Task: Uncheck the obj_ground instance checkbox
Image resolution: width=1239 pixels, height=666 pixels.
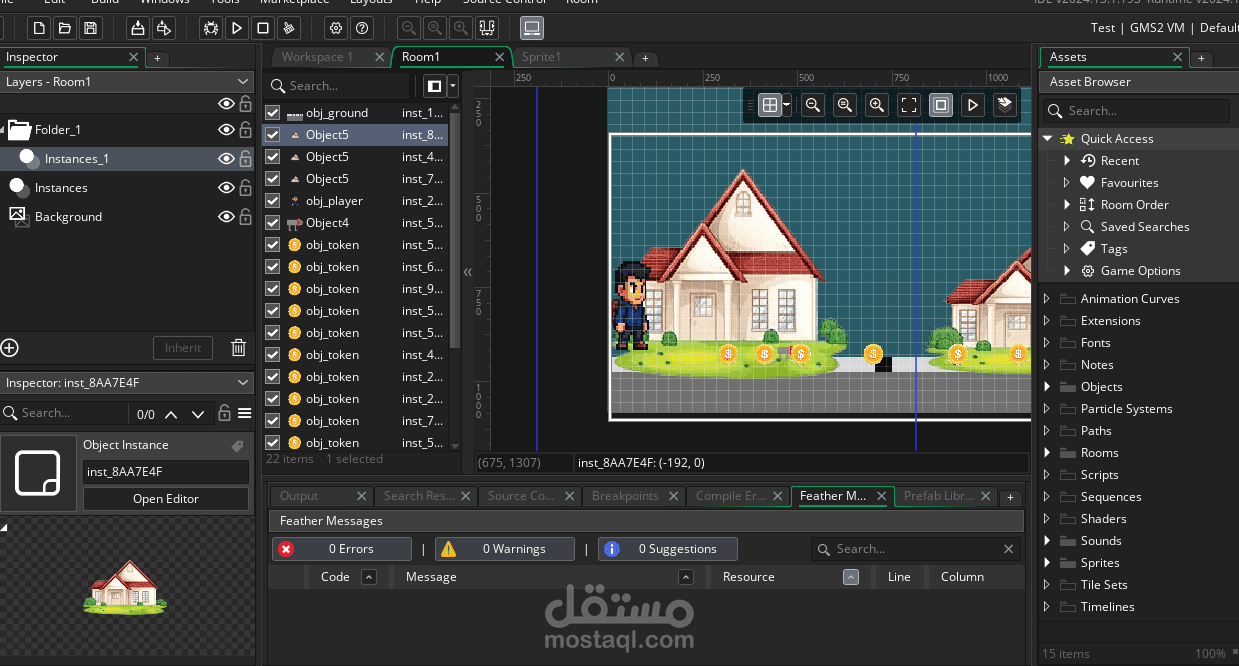Action: pyautogui.click(x=273, y=113)
